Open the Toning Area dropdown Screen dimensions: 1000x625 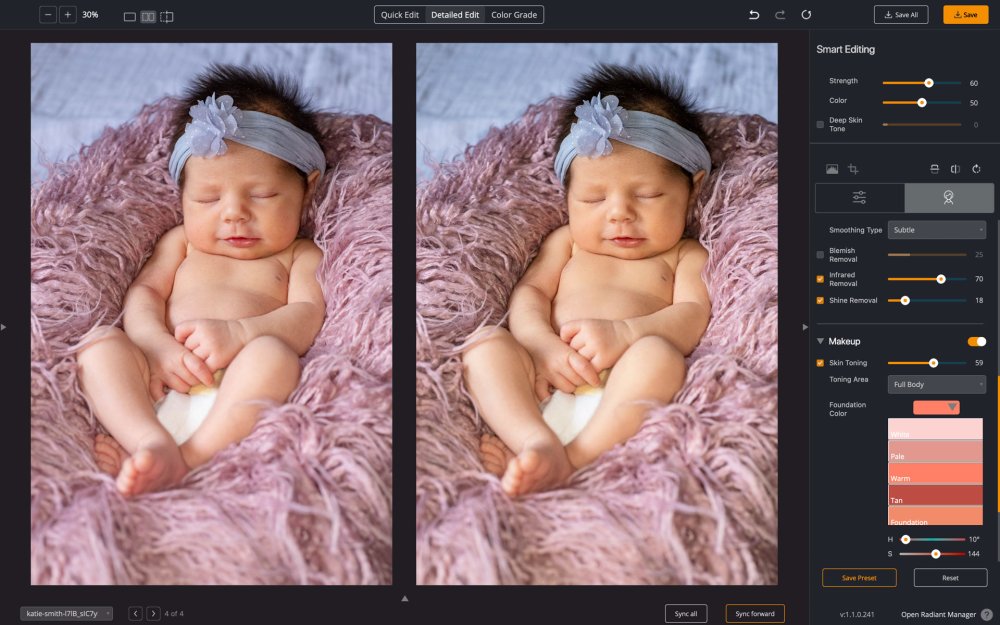pyautogui.click(x=936, y=384)
